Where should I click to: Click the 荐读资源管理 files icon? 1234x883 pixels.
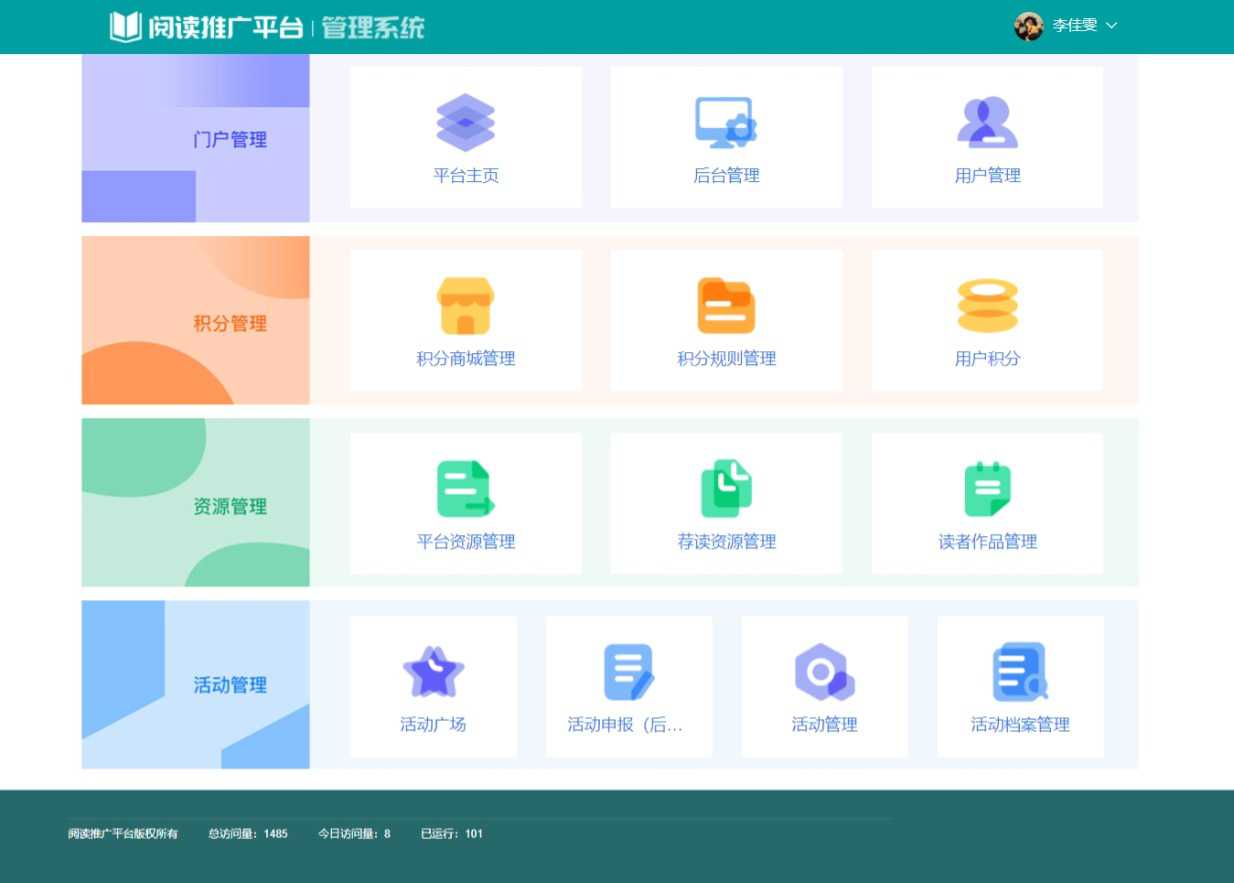(x=726, y=489)
